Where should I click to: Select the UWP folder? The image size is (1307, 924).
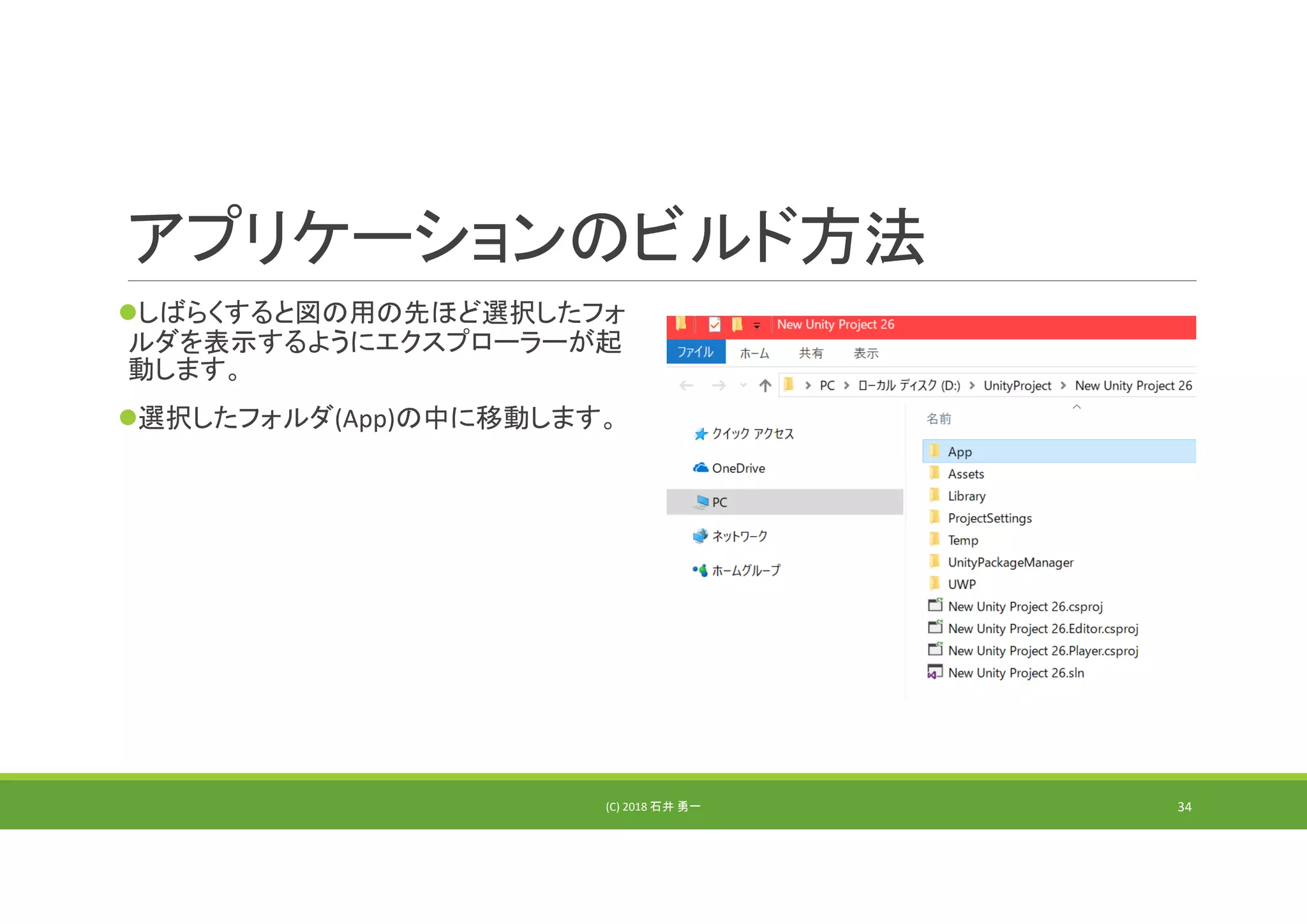[962, 584]
